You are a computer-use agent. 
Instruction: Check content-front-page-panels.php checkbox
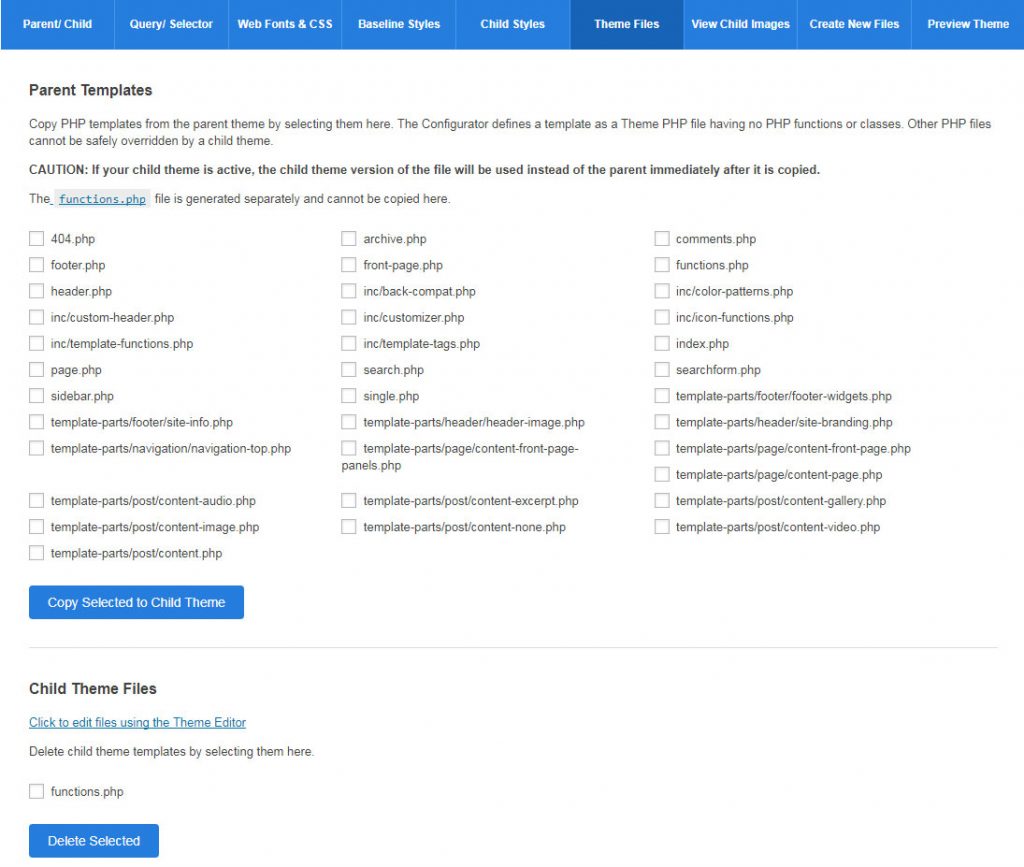(x=349, y=448)
